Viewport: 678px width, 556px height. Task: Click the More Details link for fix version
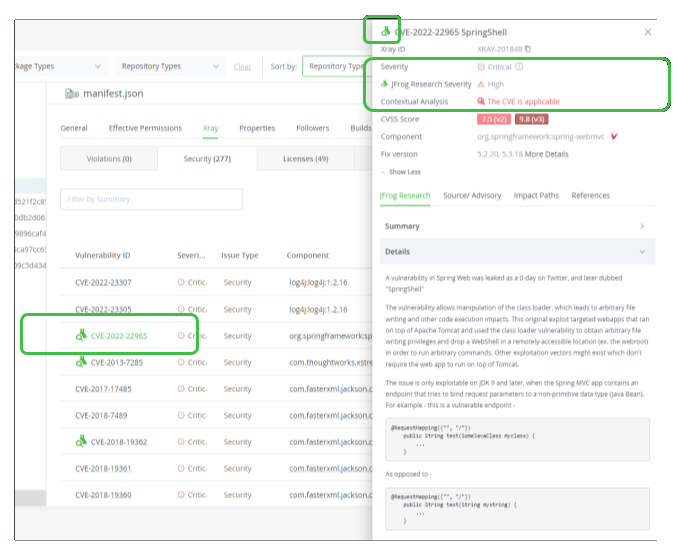tap(546, 154)
